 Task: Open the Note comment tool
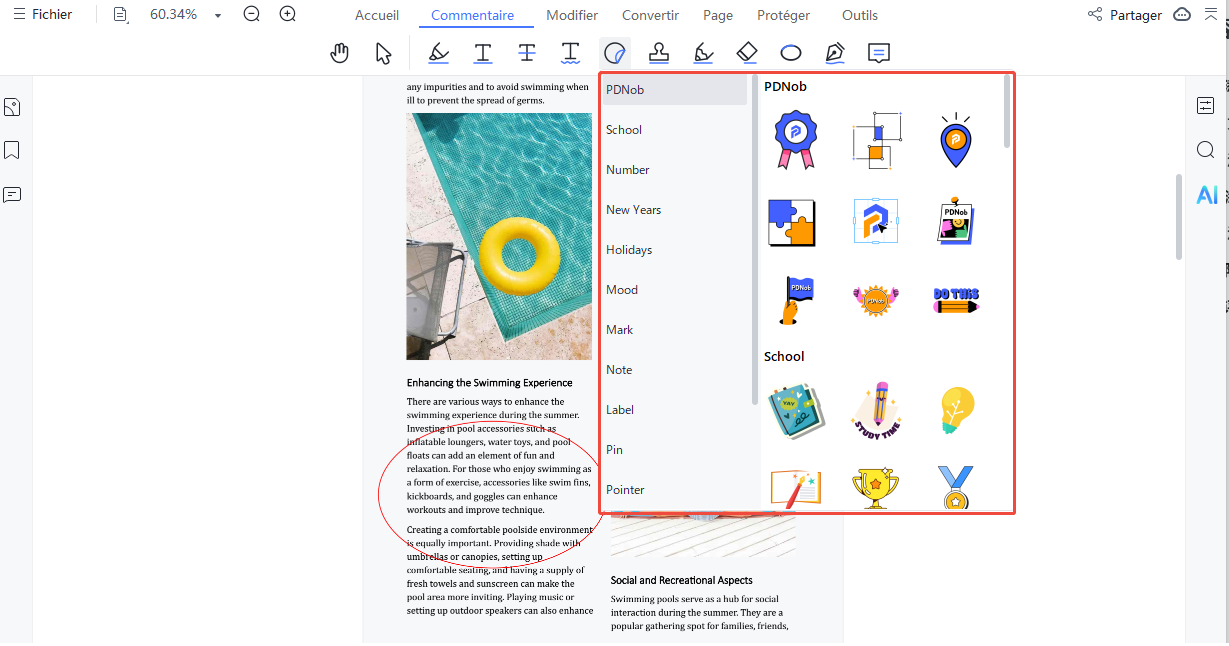(878, 53)
